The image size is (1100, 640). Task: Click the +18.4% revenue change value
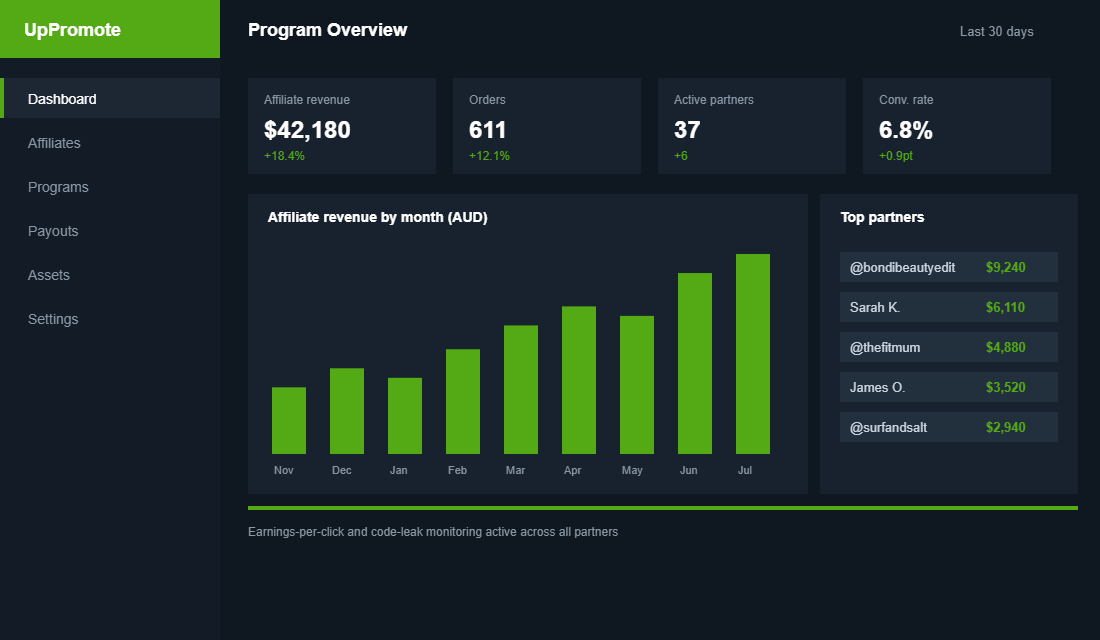coord(284,156)
